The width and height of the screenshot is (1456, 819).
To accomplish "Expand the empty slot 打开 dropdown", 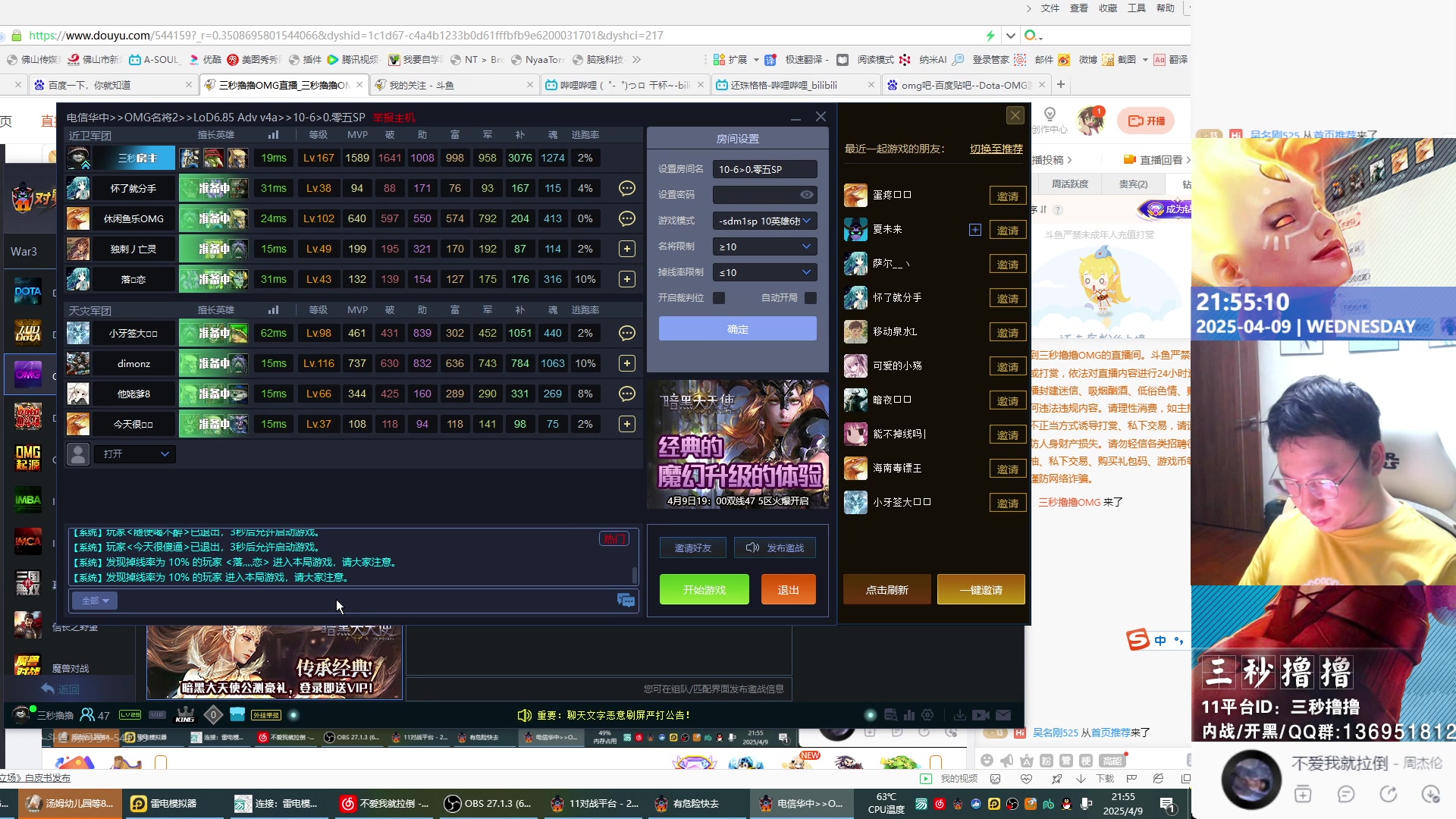I will [136, 454].
